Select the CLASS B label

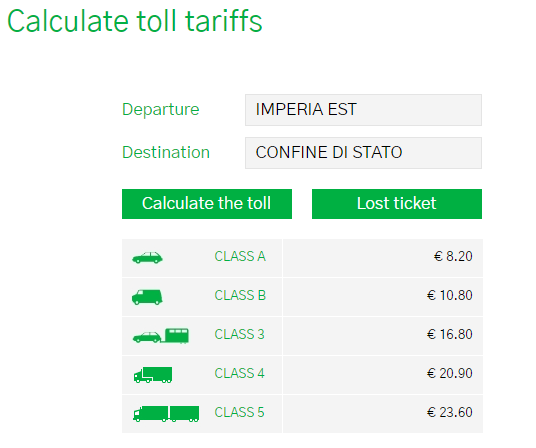point(240,295)
